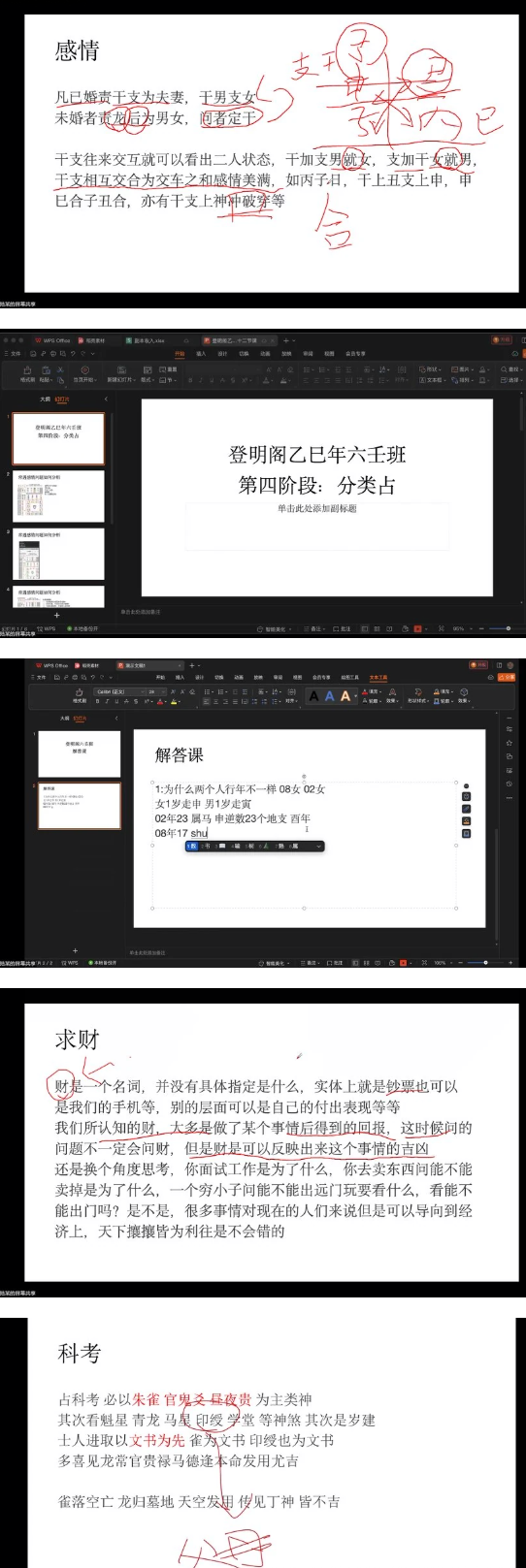
Task: Open the 90% zoom menu in the 登明阁乙巳年六壬班 window
Action: 458,628
